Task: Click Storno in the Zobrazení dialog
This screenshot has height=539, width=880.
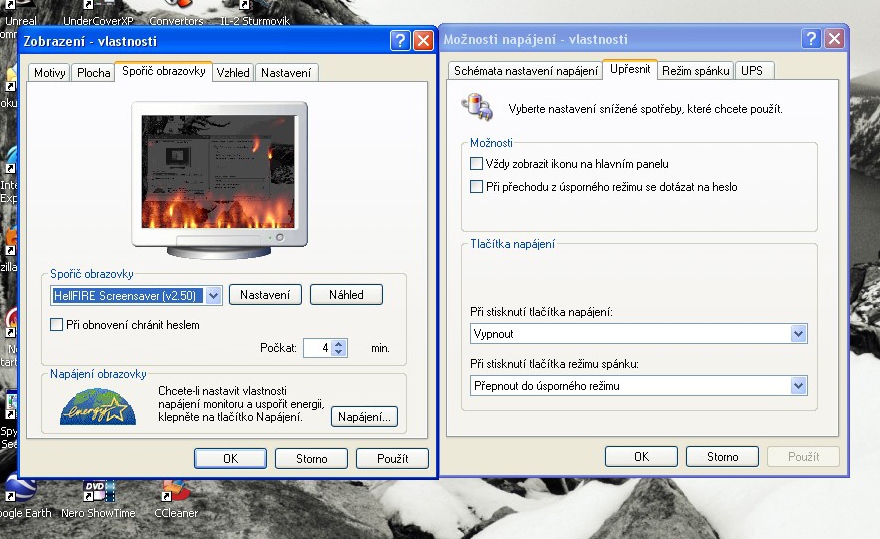Action: pos(311,458)
